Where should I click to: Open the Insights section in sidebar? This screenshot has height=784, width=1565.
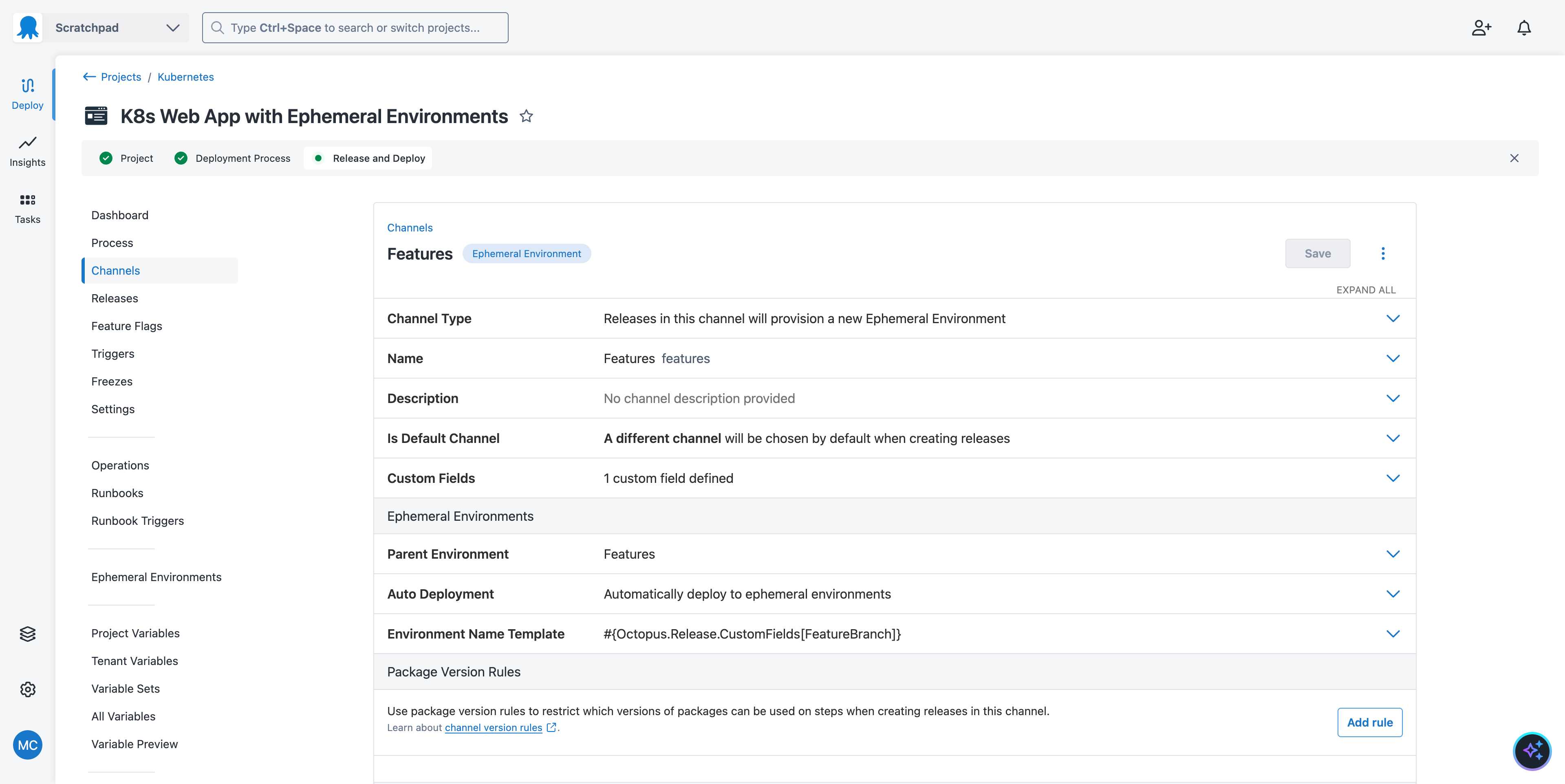point(27,151)
